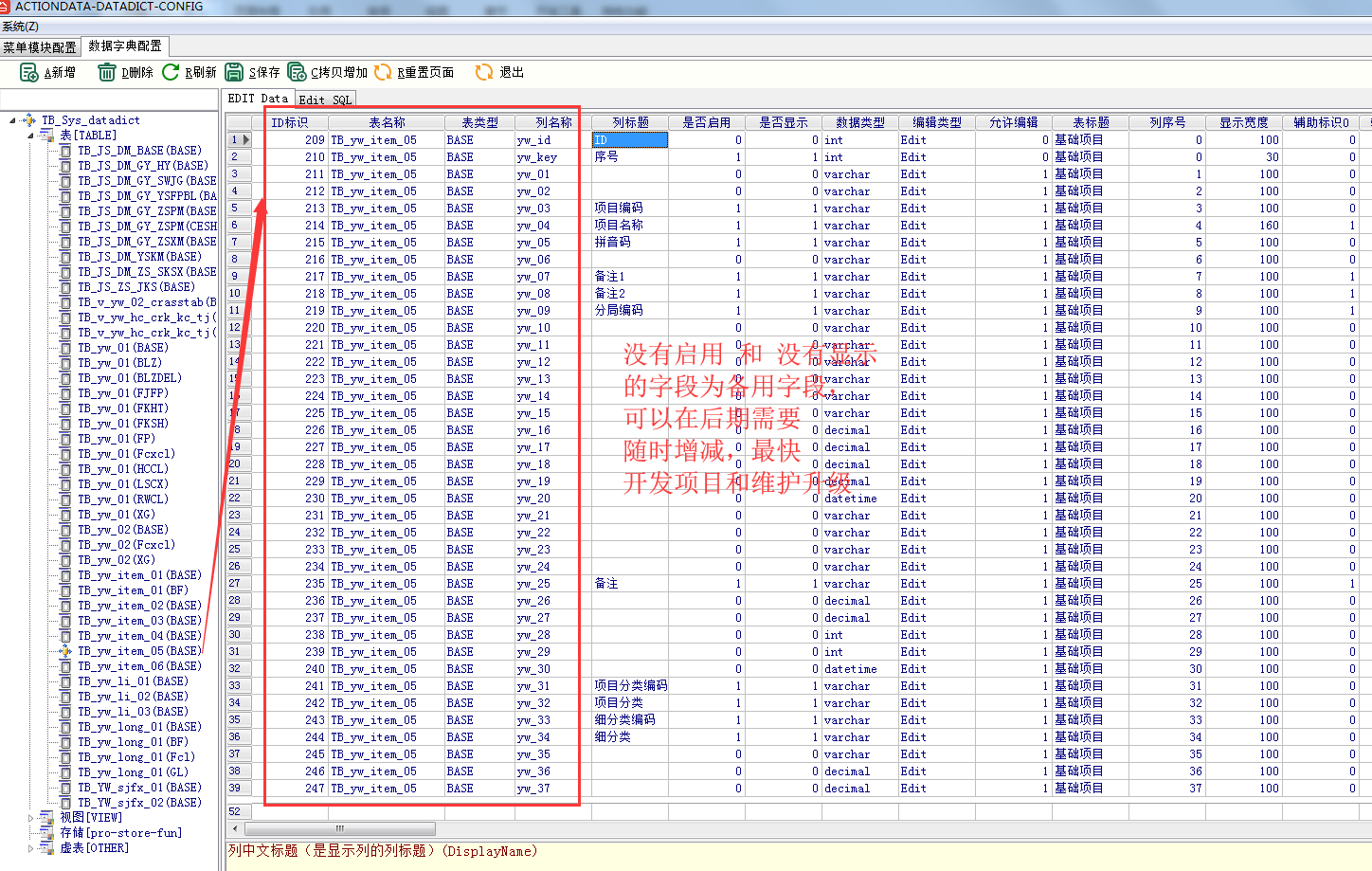Click the icon beside the selected TB_yw_item_05(BASE)
The width and height of the screenshot is (1372, 871).
[65, 651]
